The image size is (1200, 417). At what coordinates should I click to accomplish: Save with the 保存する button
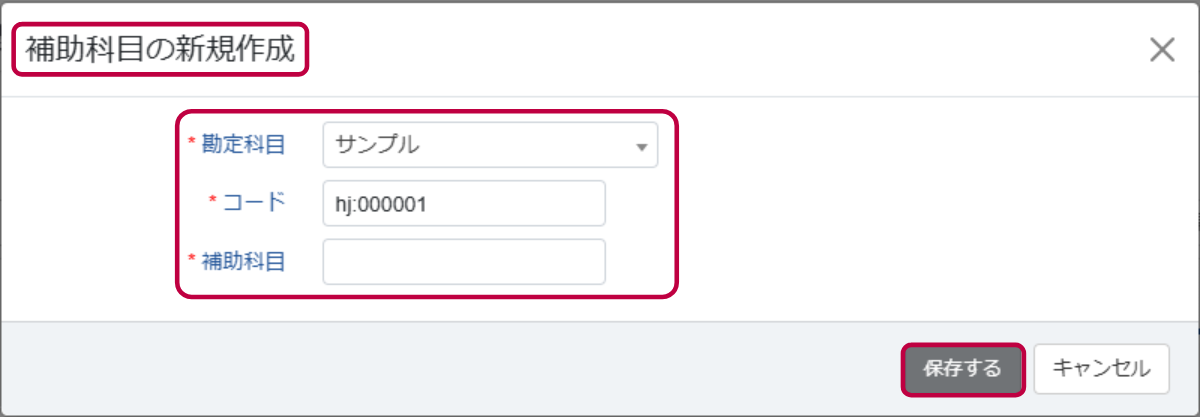(963, 368)
